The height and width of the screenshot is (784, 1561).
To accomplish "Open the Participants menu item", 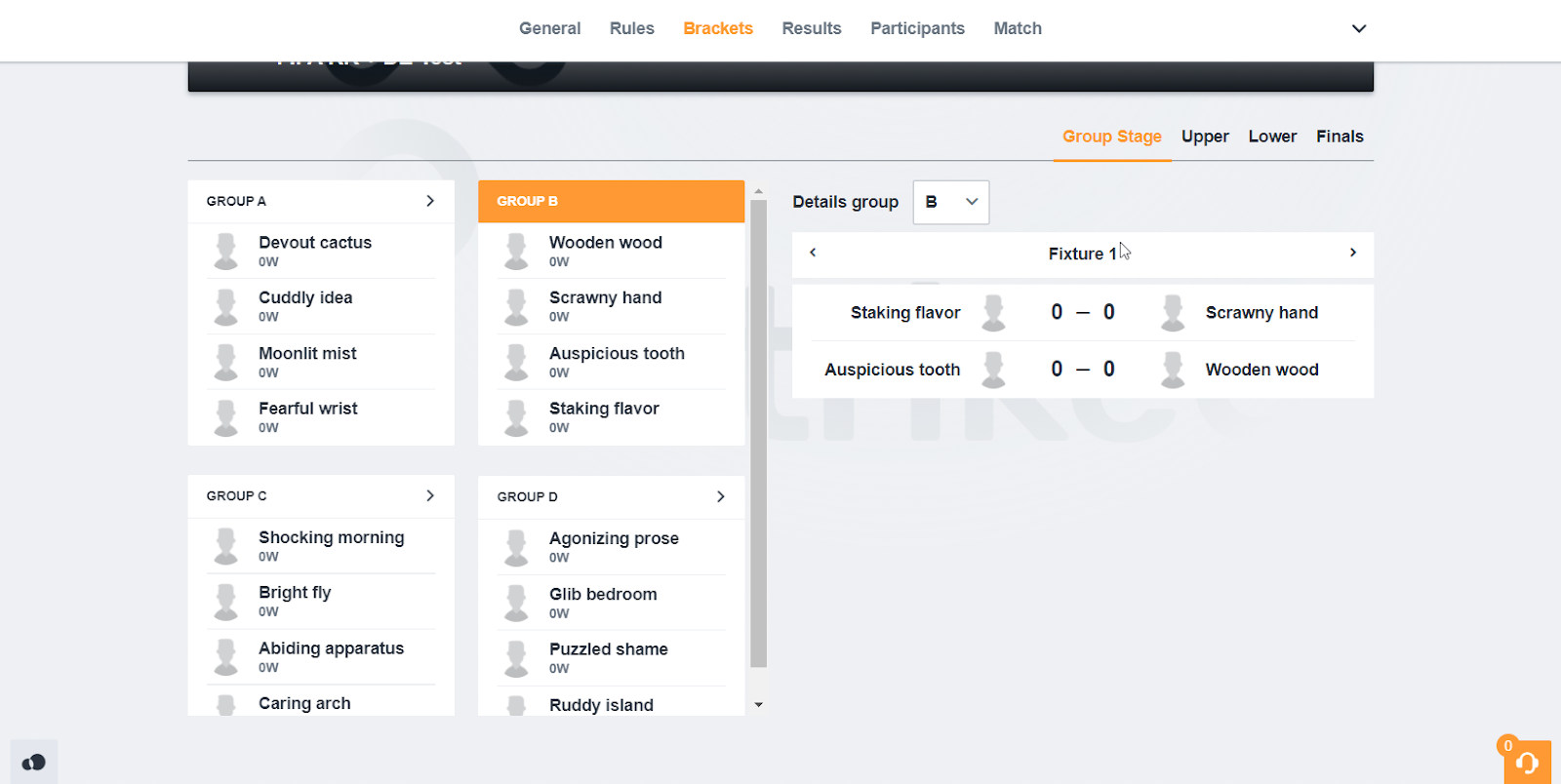I will tap(917, 28).
